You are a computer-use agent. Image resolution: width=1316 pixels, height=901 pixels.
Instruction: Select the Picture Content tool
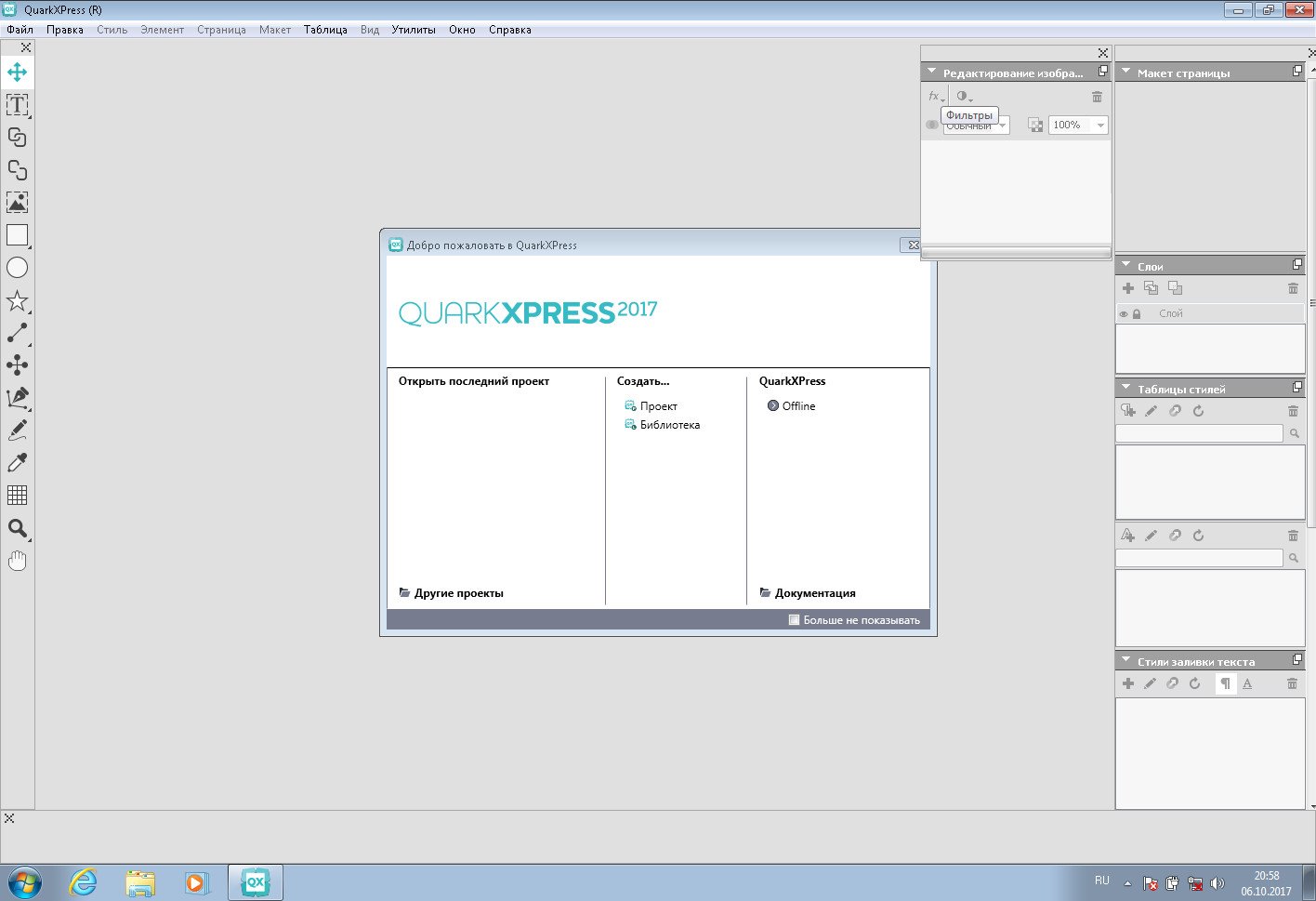coord(17,203)
